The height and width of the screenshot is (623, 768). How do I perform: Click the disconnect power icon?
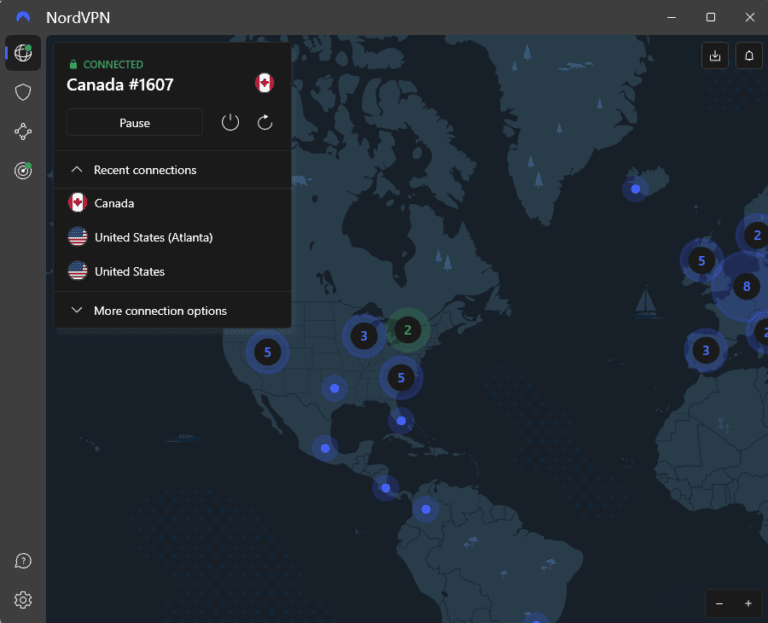click(x=230, y=122)
